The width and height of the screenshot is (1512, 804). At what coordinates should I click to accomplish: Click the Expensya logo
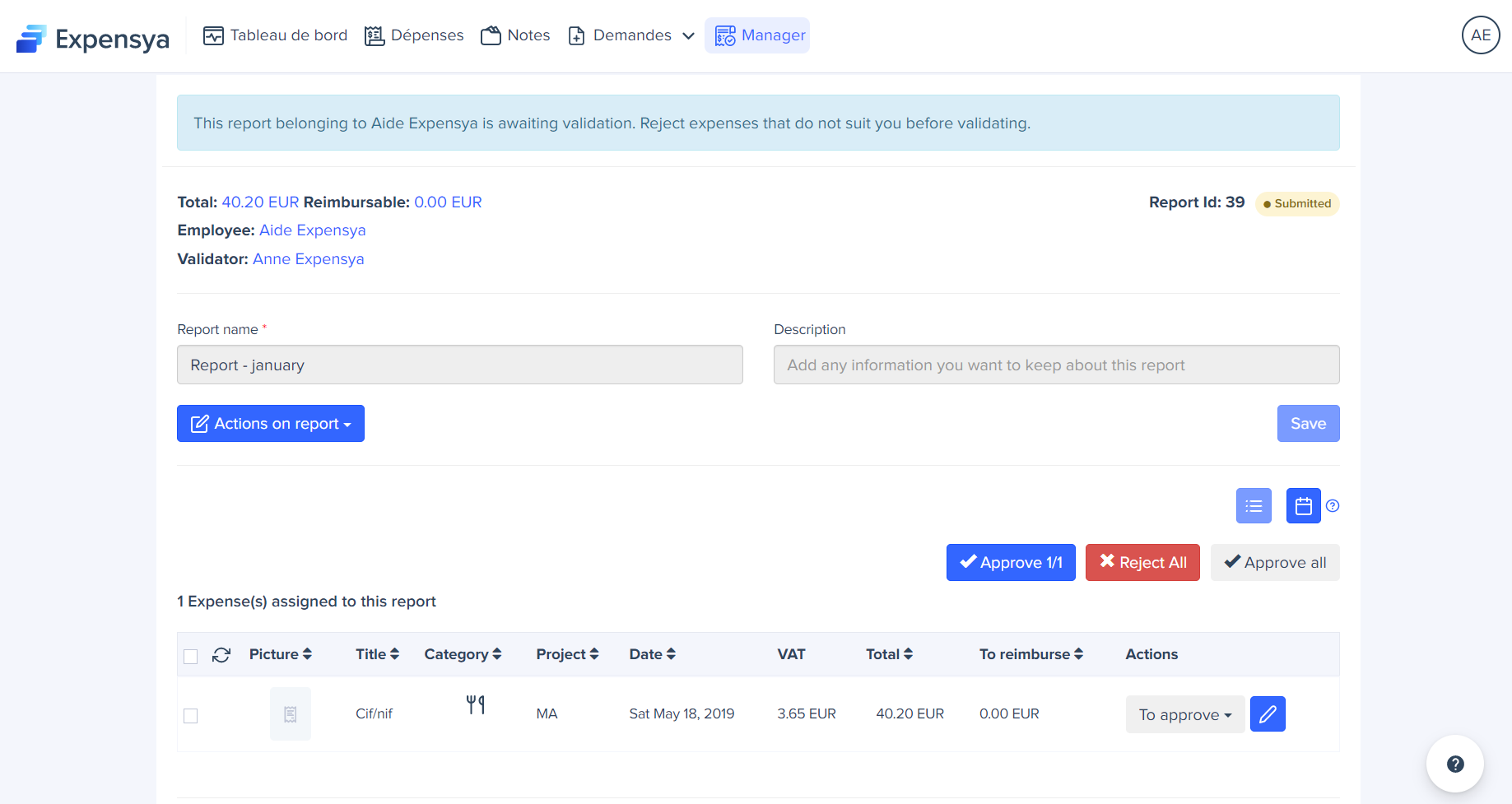pos(92,38)
